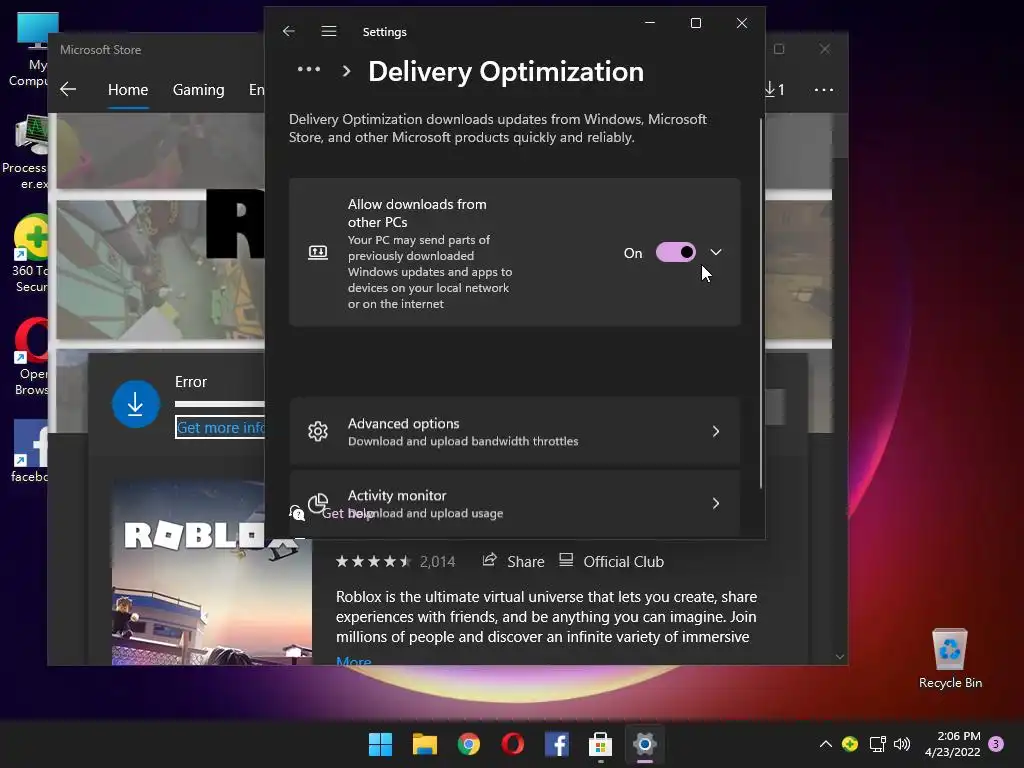Click the 360 security tray icon
This screenshot has height=768, width=1024.
click(x=850, y=744)
